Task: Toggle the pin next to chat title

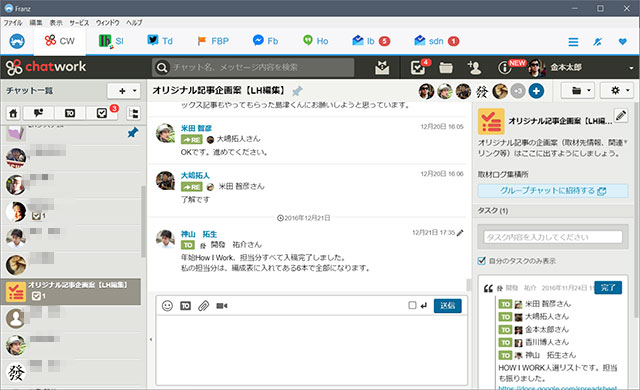Action: pyautogui.click(x=297, y=91)
